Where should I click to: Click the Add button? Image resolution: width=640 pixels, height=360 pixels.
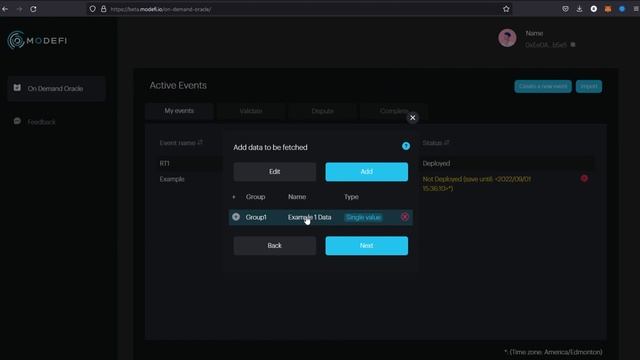tap(367, 172)
